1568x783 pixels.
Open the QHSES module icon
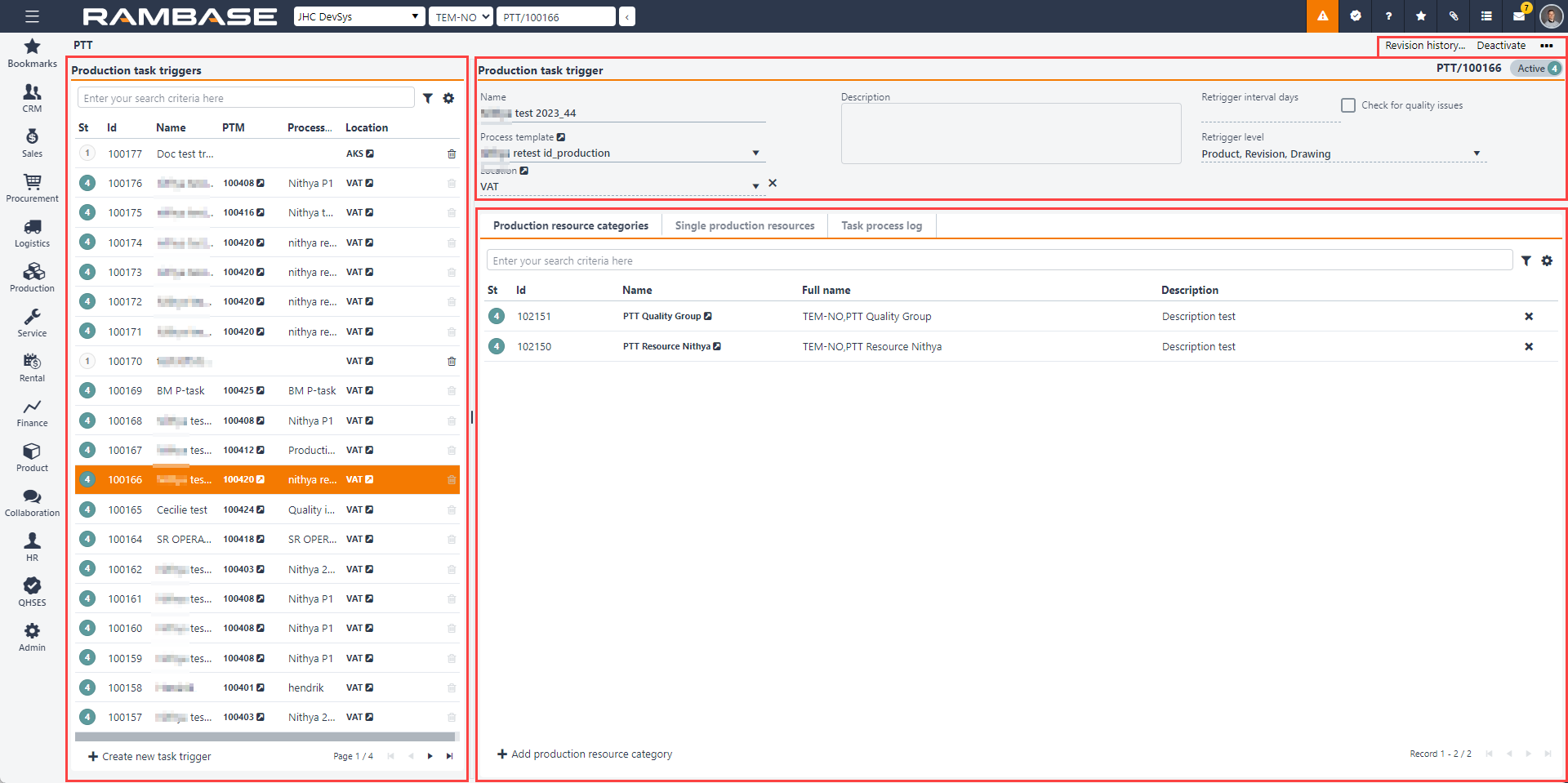tap(32, 592)
